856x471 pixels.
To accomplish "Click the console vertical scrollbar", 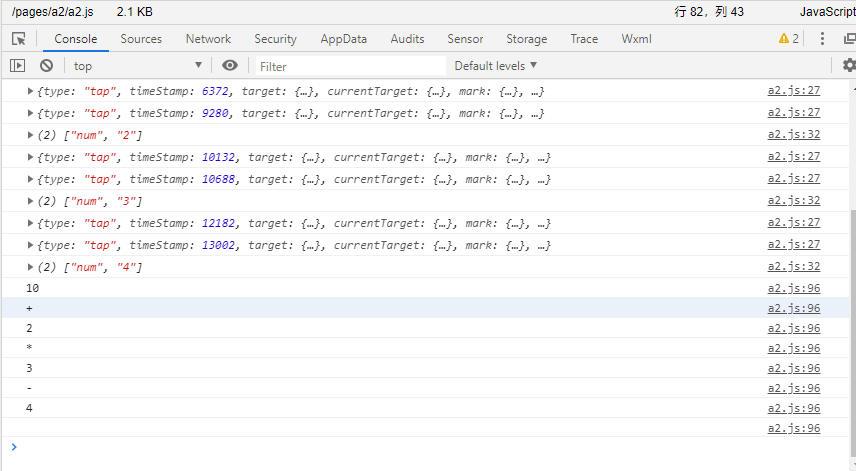I will (853, 333).
